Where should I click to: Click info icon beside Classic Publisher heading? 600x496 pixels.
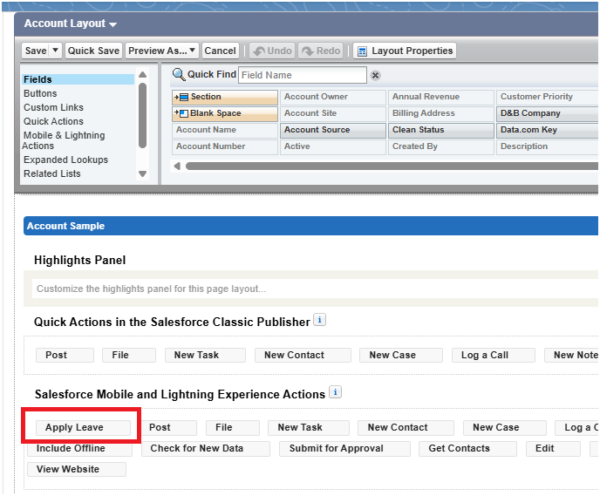tap(320, 320)
